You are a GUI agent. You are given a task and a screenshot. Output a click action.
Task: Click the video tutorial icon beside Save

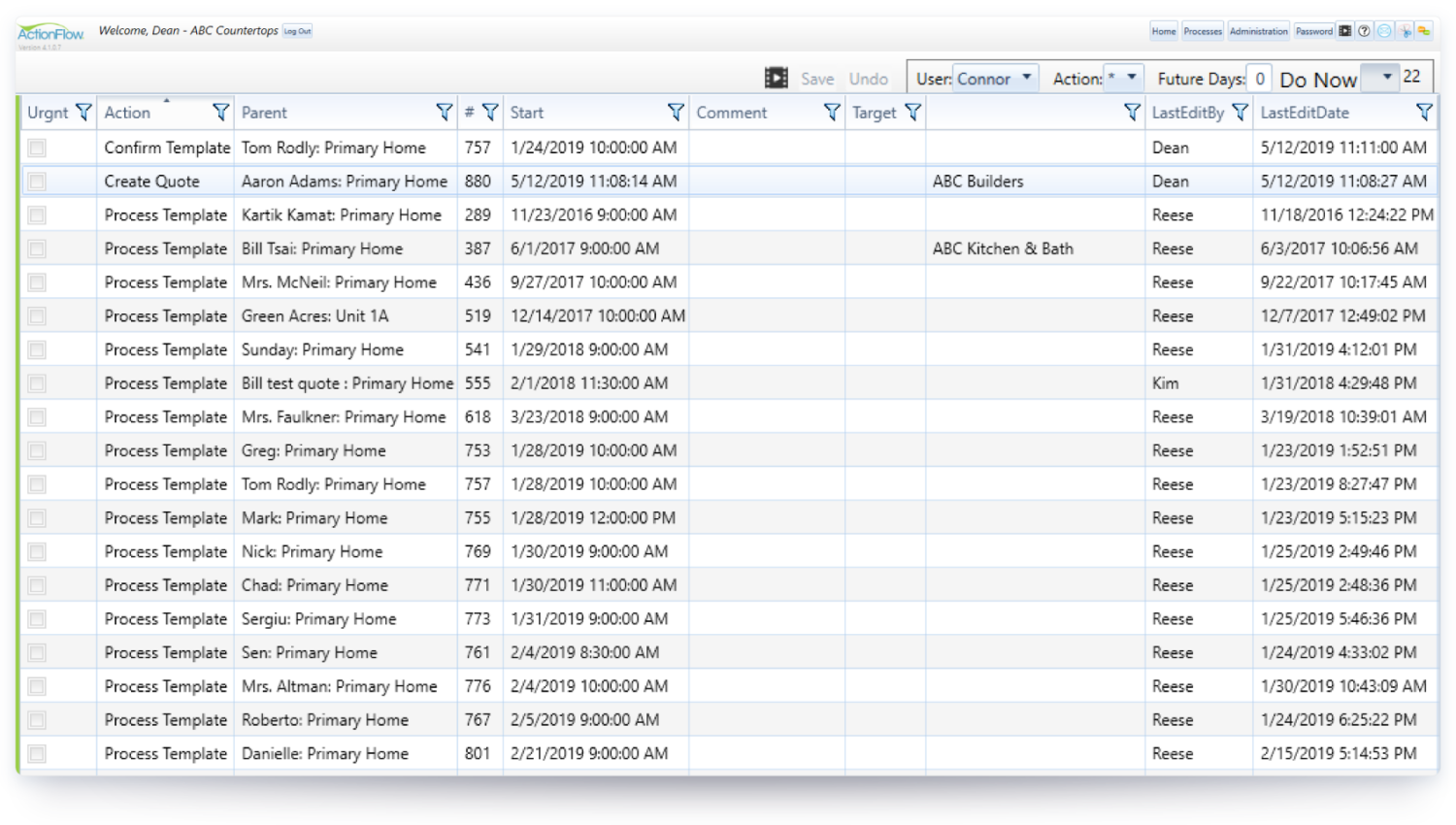[776, 79]
